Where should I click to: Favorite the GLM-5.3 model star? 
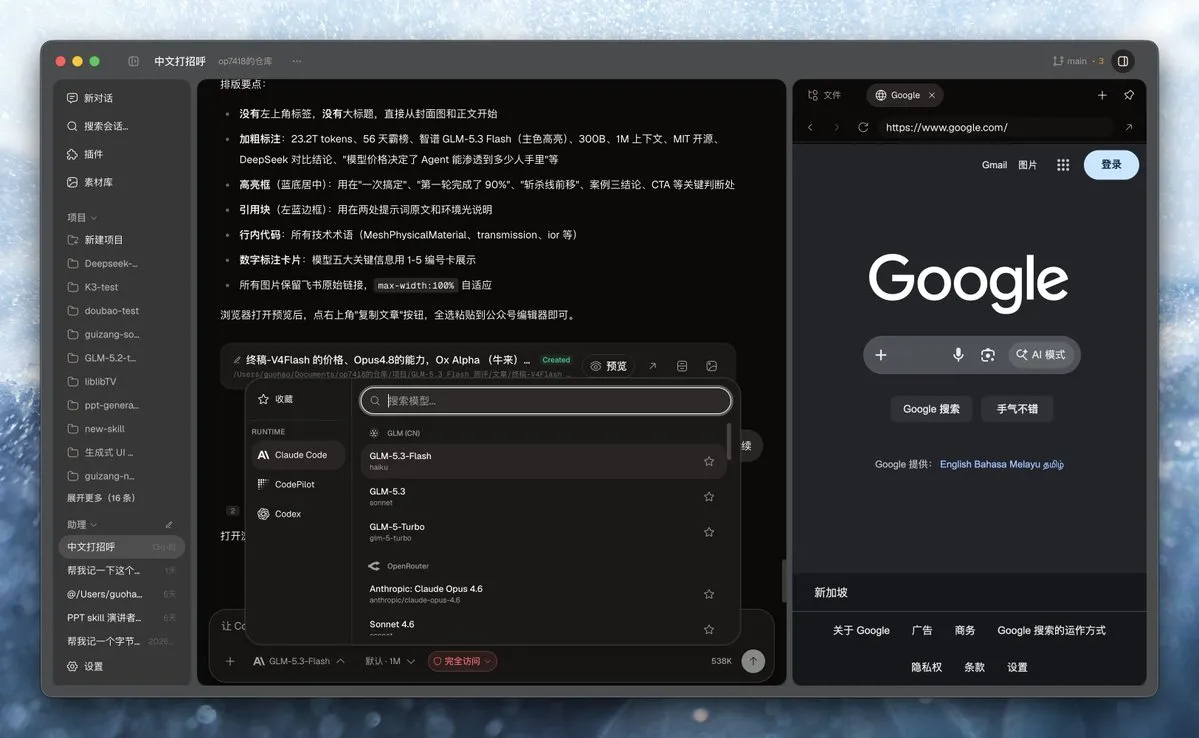coord(709,496)
